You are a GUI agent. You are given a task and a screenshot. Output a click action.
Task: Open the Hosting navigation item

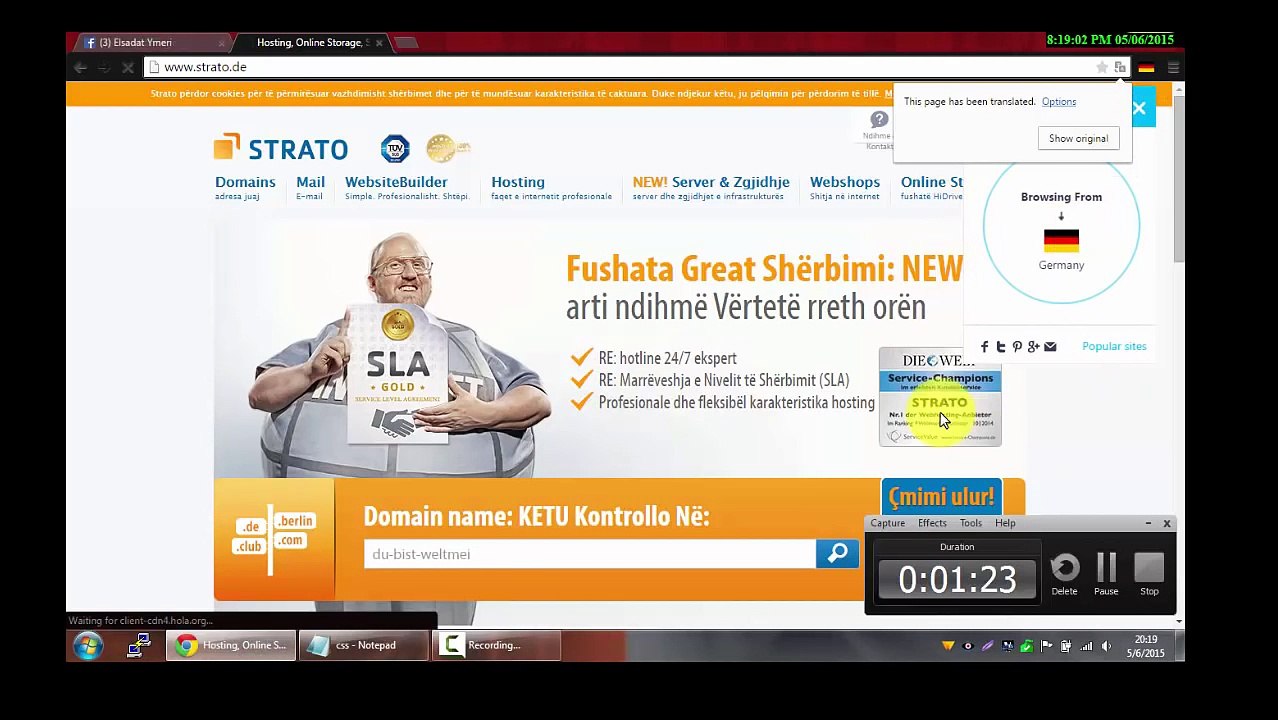click(x=551, y=187)
